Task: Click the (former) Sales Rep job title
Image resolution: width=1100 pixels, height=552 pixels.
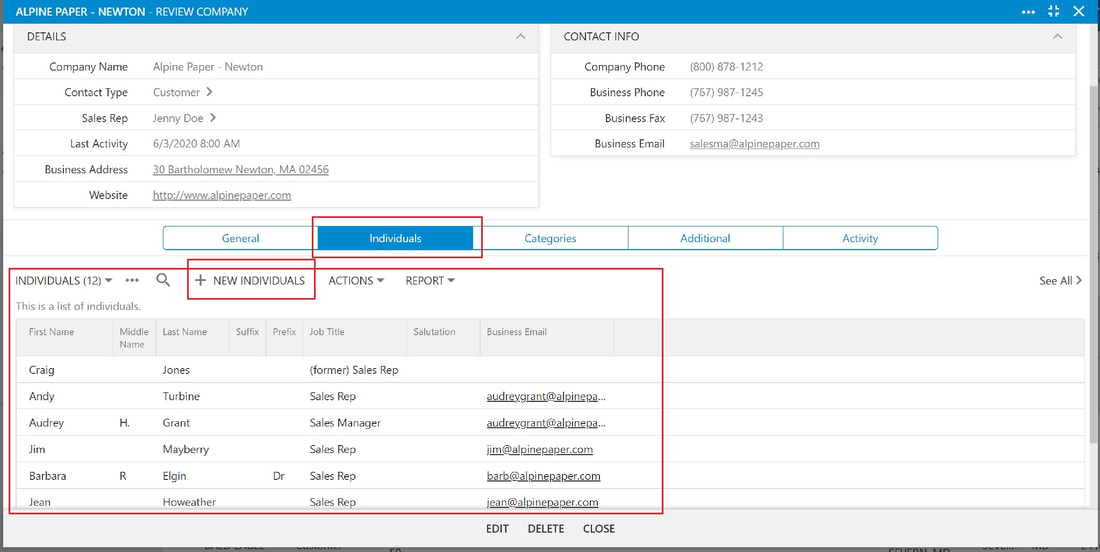Action: point(354,370)
